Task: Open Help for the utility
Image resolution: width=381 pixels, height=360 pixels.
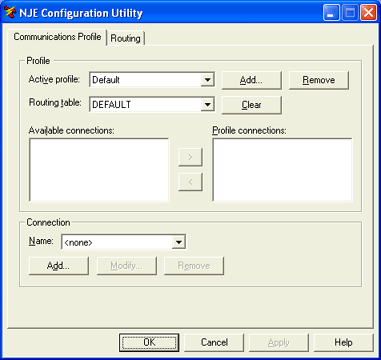Action: (x=344, y=343)
